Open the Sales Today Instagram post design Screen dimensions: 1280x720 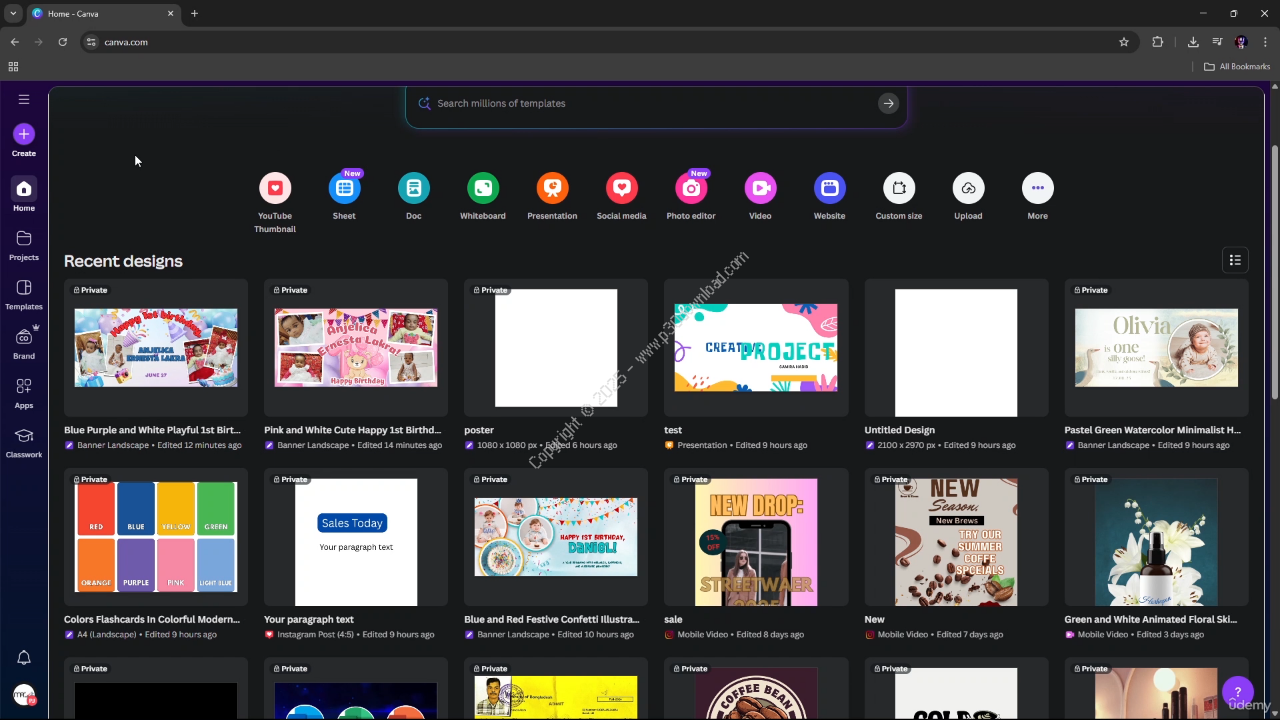click(356, 537)
